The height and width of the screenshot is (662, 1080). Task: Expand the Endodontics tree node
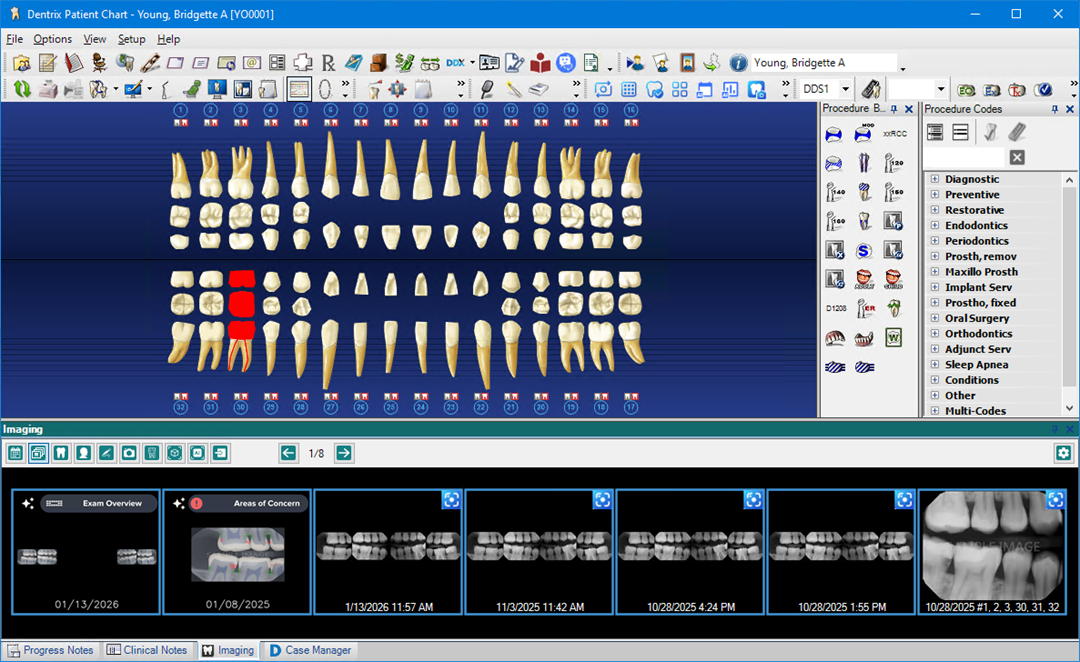(935, 226)
